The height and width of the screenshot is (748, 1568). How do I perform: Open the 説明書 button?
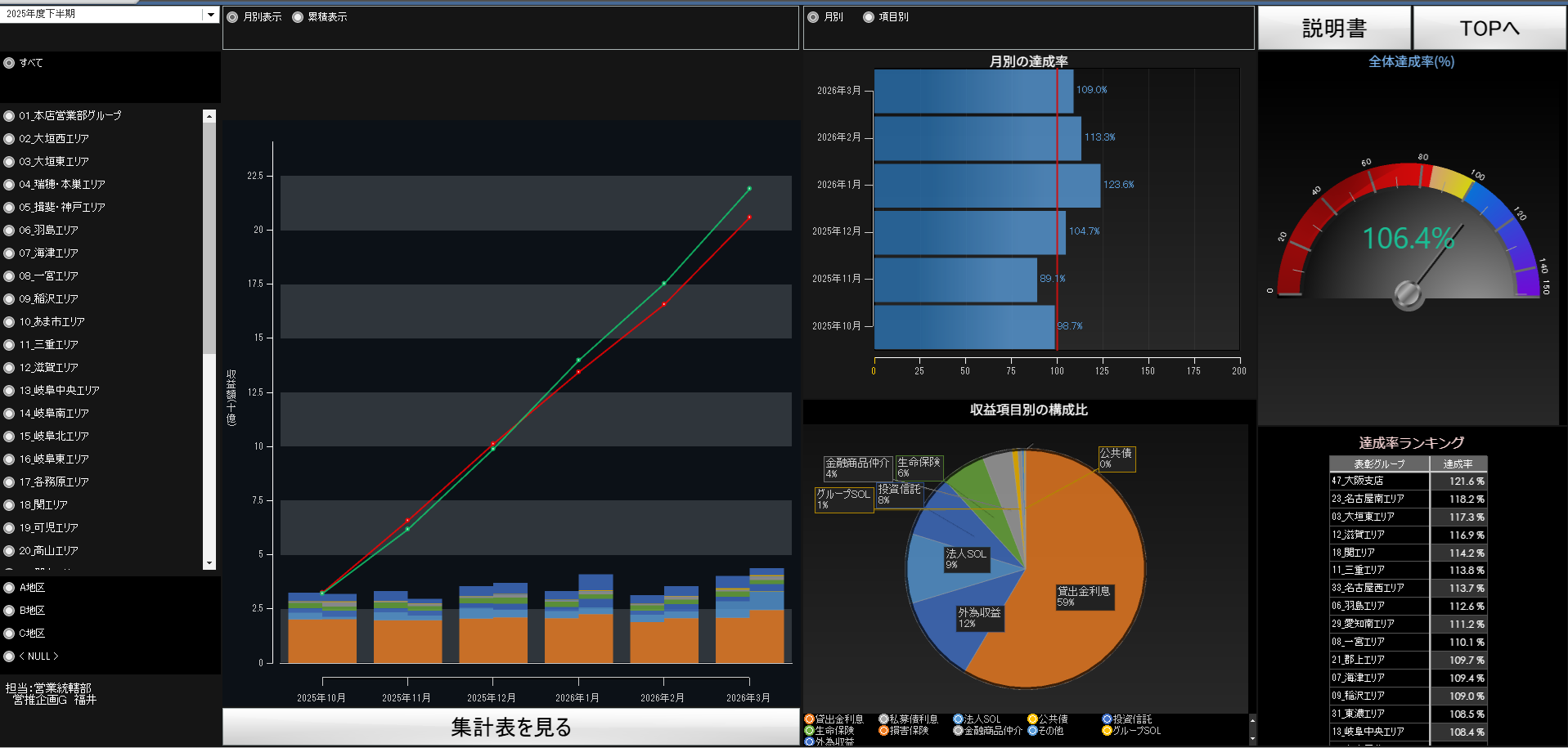[1334, 29]
